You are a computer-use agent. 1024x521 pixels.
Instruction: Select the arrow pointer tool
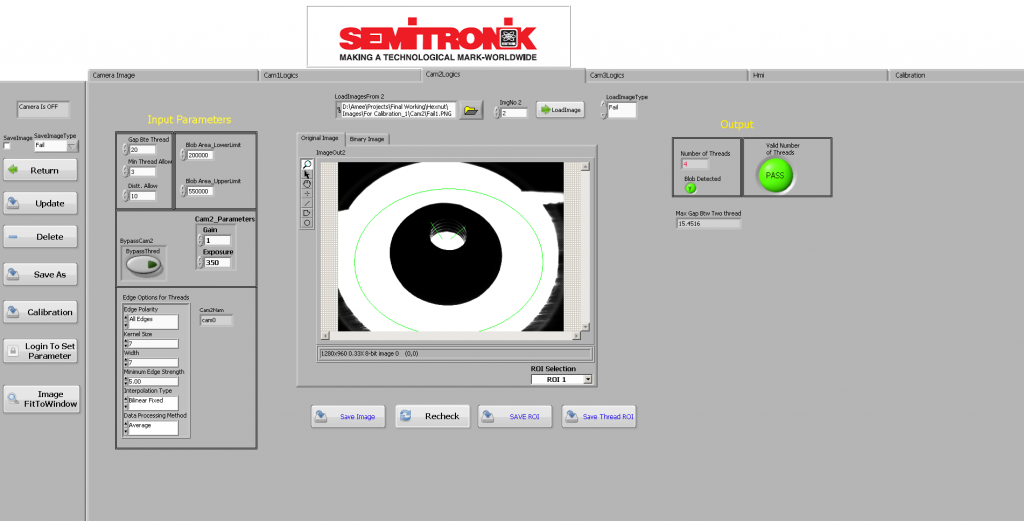307,174
